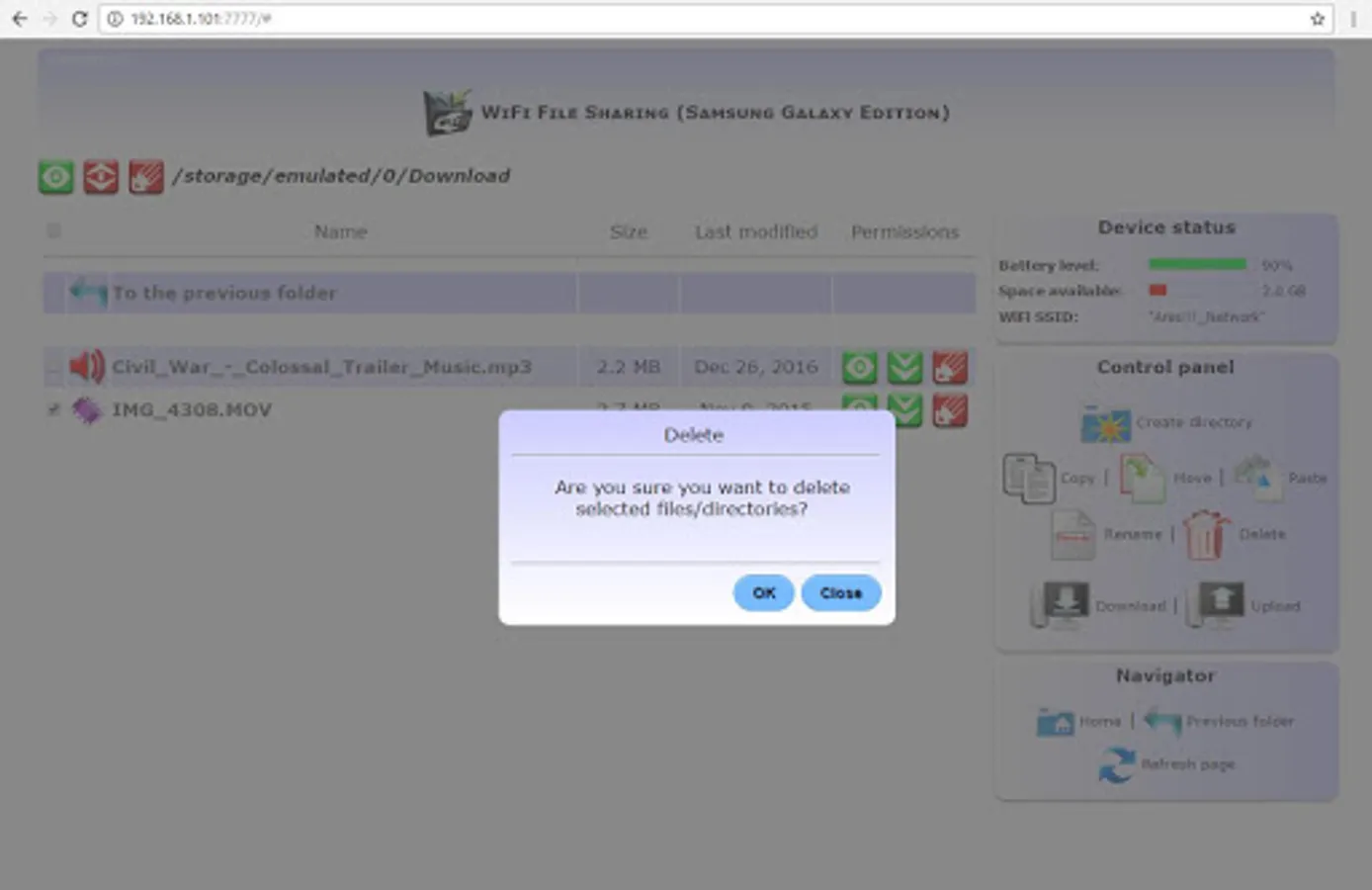Click the Previous folder arrow in the Navigator

[1162, 722]
